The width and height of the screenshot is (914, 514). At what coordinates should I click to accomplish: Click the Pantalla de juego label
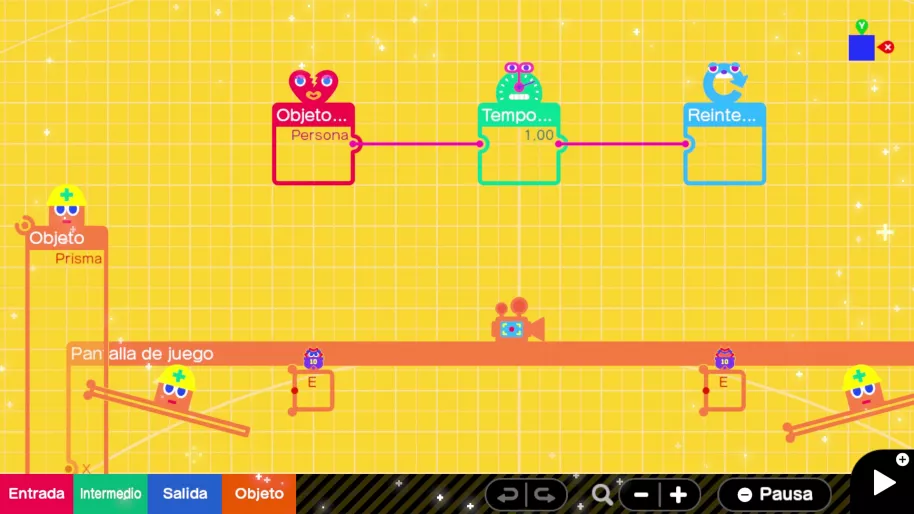(x=142, y=354)
